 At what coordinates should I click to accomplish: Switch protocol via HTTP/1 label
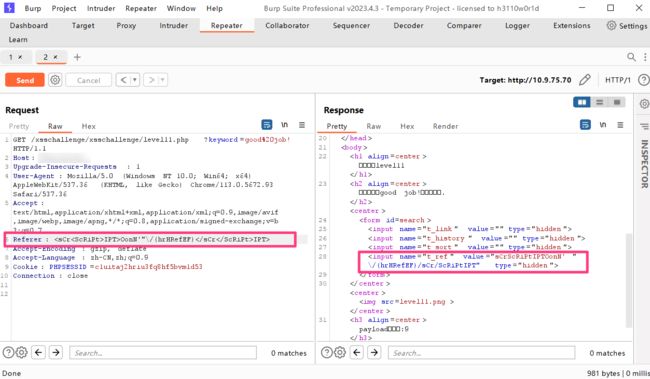click(x=618, y=80)
